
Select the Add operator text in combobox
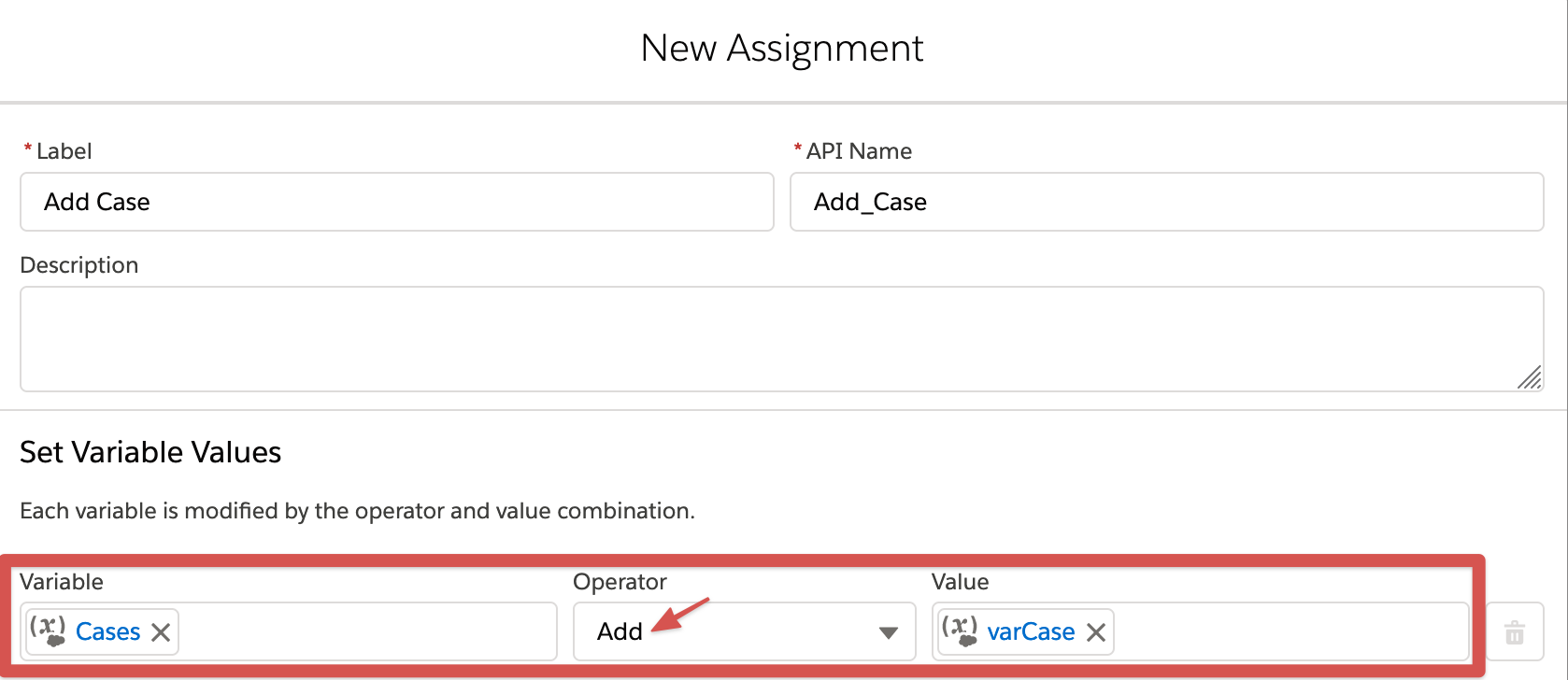pyautogui.click(x=620, y=632)
